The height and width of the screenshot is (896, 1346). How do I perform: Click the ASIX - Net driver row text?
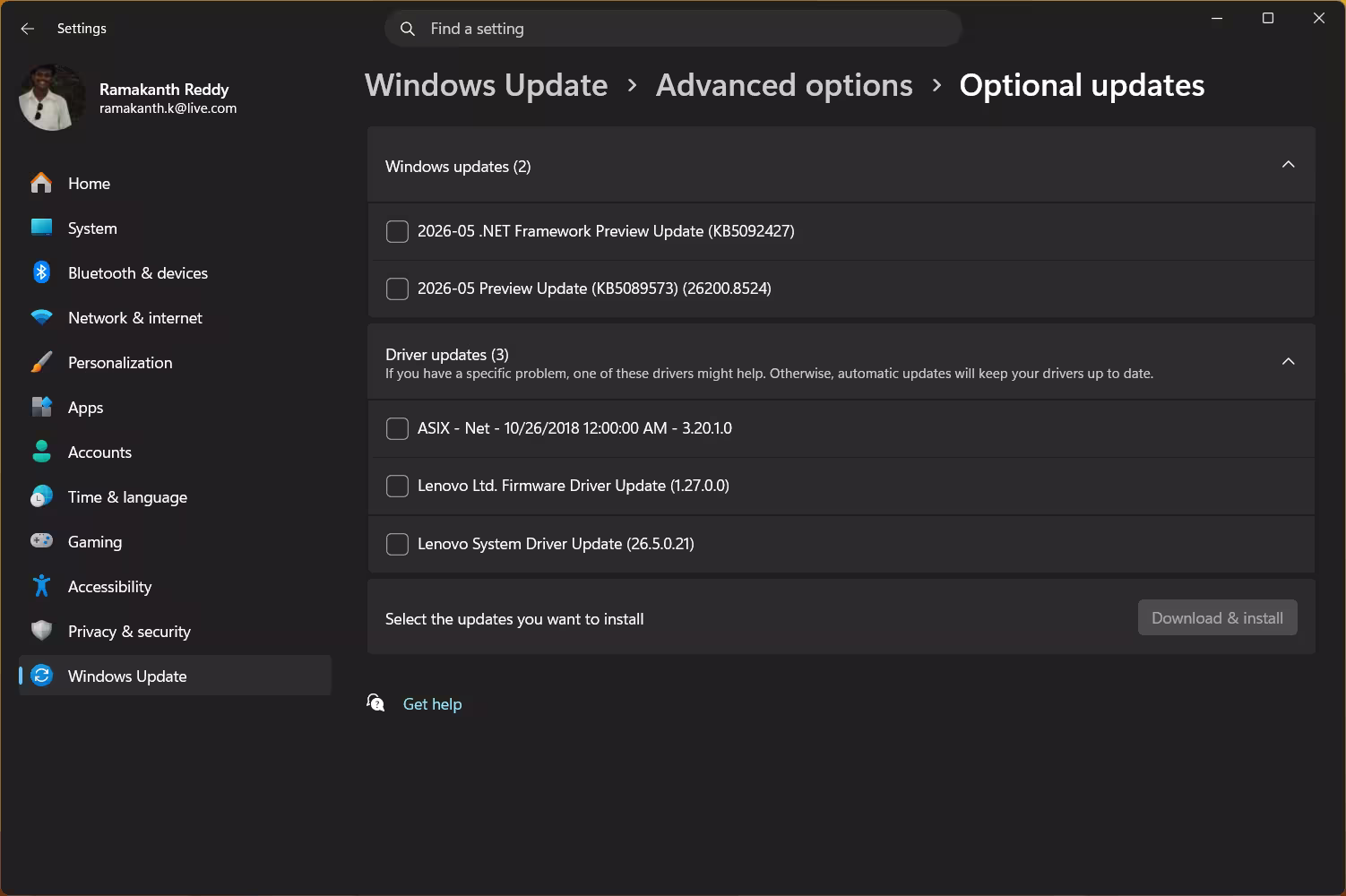[x=574, y=428]
